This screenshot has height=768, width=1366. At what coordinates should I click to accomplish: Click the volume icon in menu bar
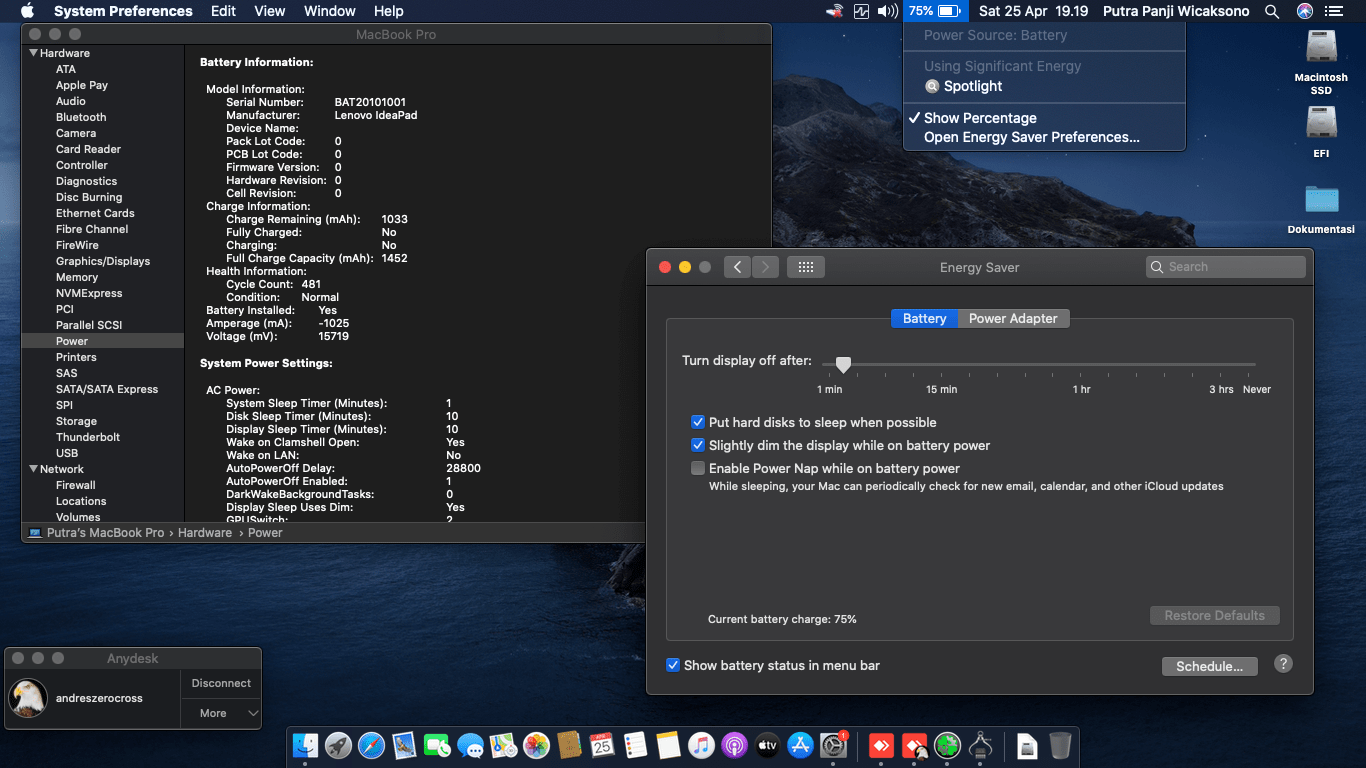coord(887,11)
